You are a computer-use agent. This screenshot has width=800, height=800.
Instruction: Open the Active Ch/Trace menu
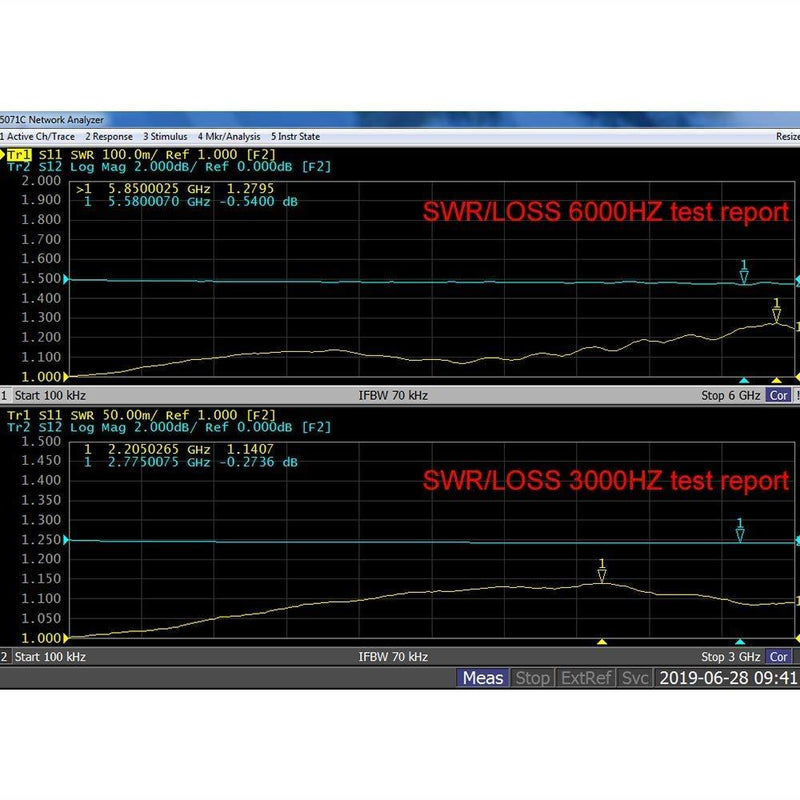coord(38,136)
